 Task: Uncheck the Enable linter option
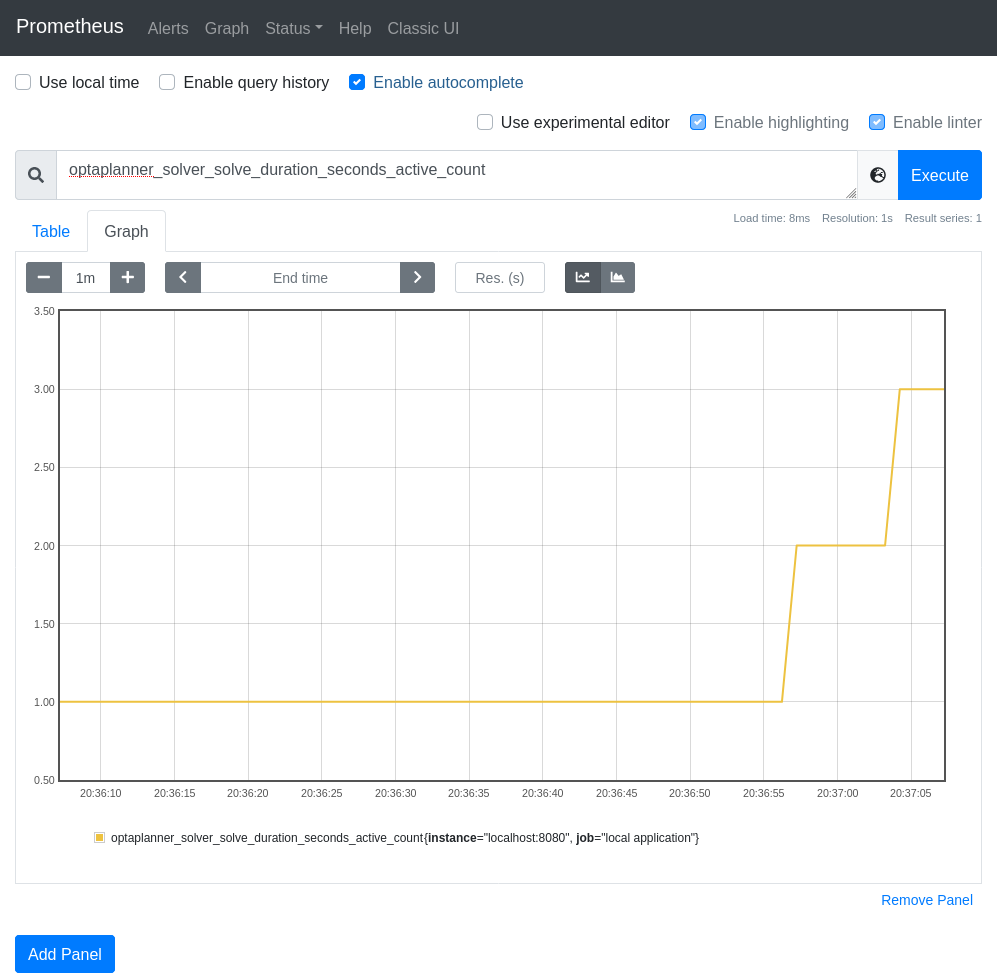pyautogui.click(x=877, y=122)
